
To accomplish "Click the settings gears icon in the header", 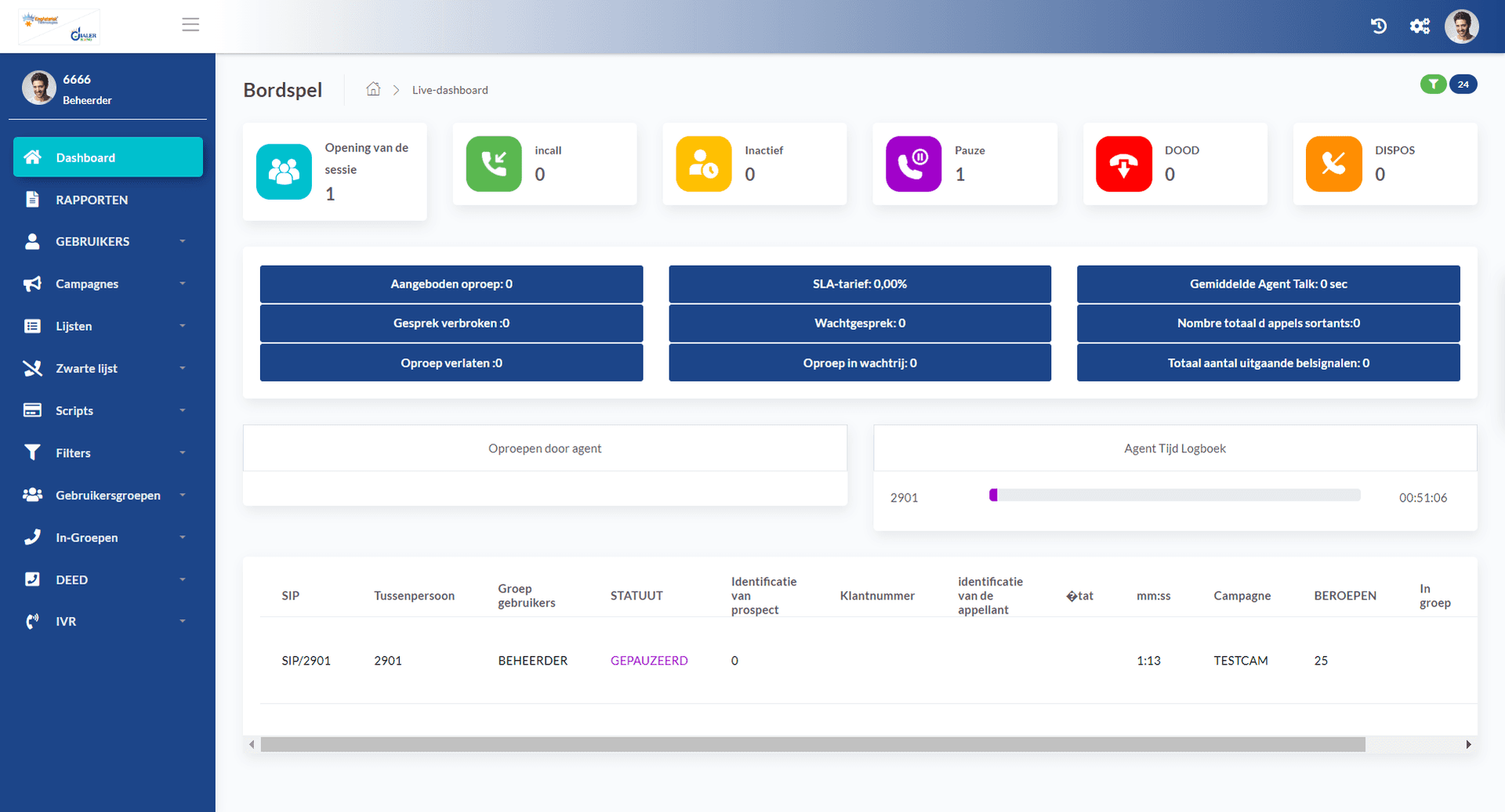I will [x=1420, y=25].
